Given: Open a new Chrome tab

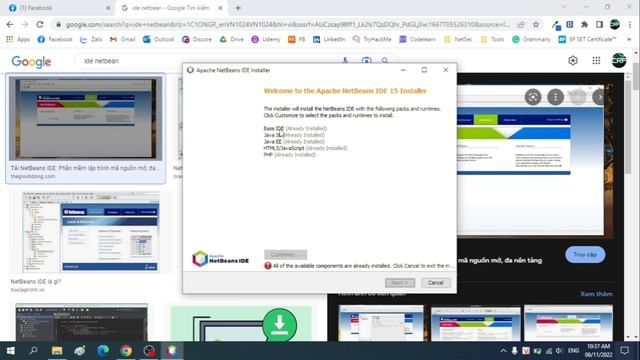Looking at the screenshot, I should pyautogui.click(x=238, y=8).
